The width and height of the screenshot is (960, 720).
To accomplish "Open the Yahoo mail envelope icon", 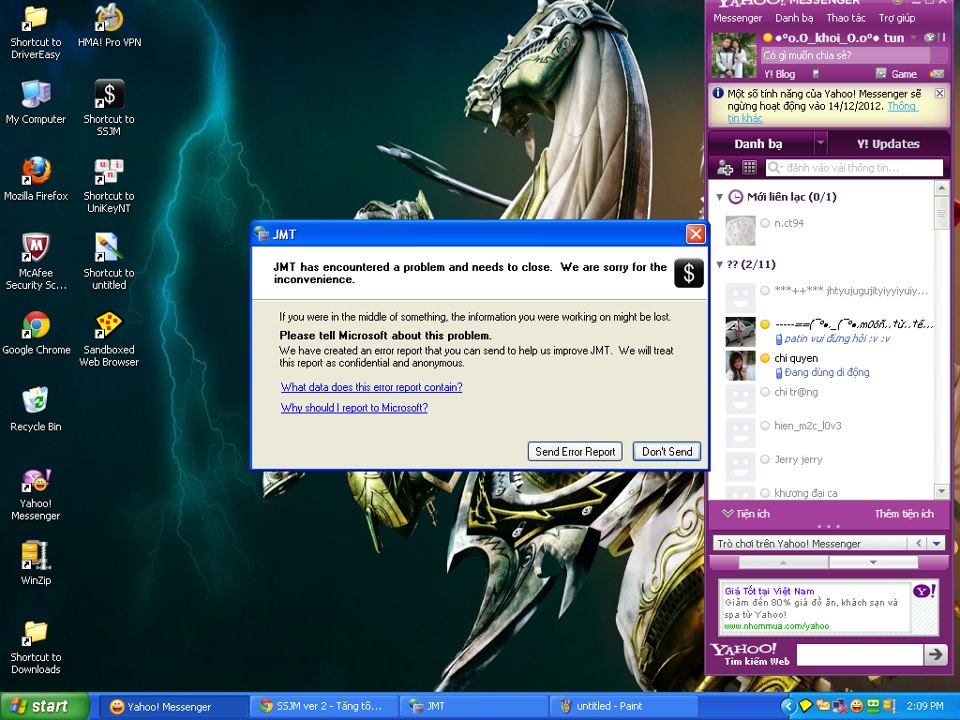I will tap(936, 74).
